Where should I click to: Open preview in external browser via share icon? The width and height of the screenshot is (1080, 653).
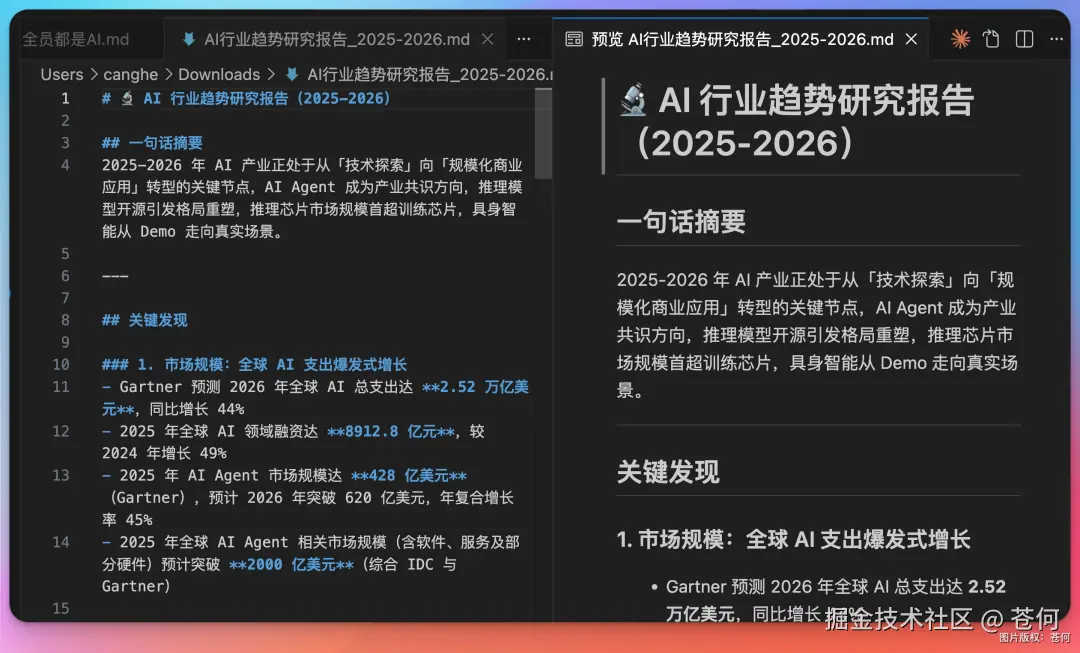(x=990, y=38)
